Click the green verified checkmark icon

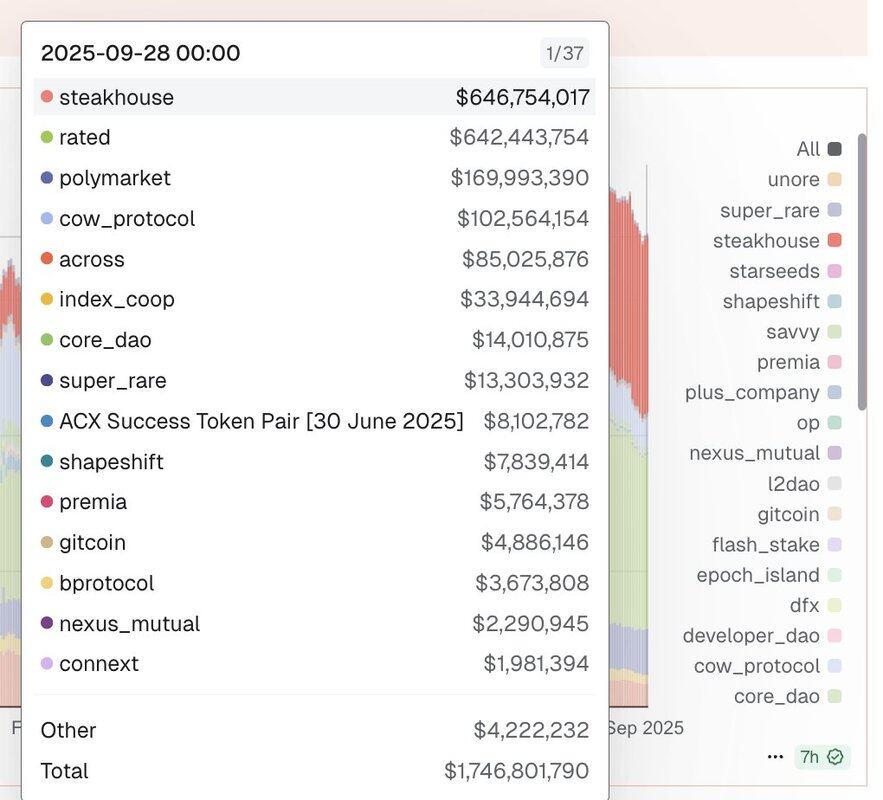point(835,757)
